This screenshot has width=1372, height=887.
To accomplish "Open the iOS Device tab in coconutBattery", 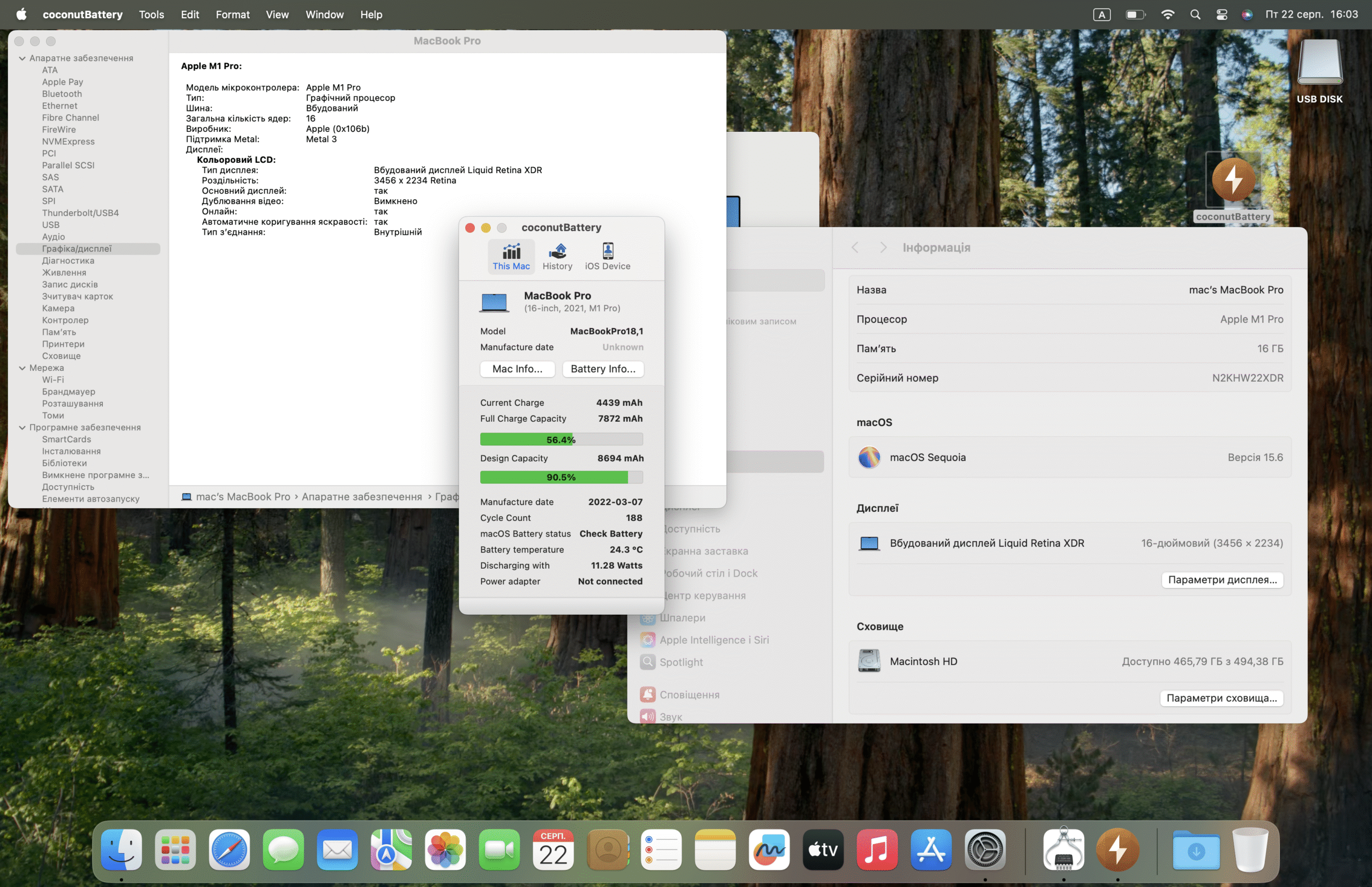I will 608,257.
